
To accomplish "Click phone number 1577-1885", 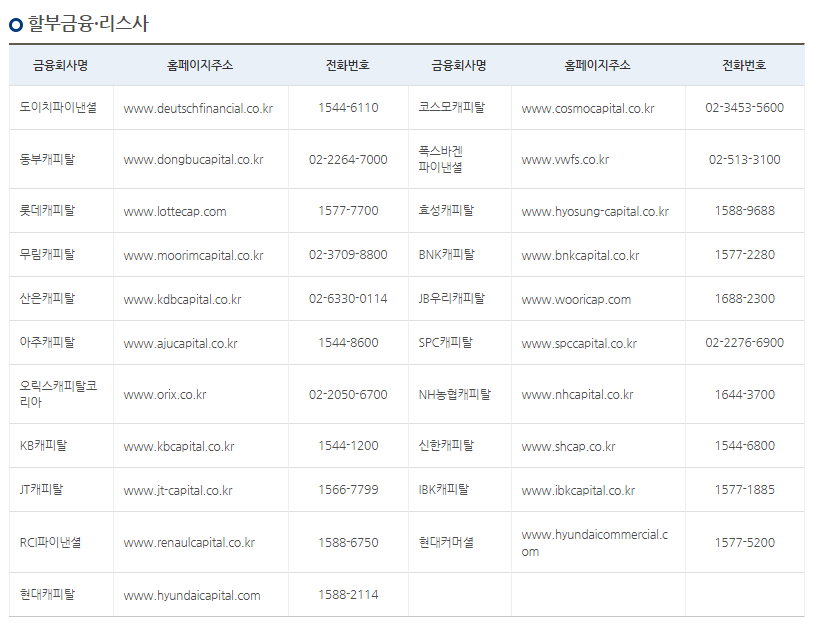I will tap(744, 490).
